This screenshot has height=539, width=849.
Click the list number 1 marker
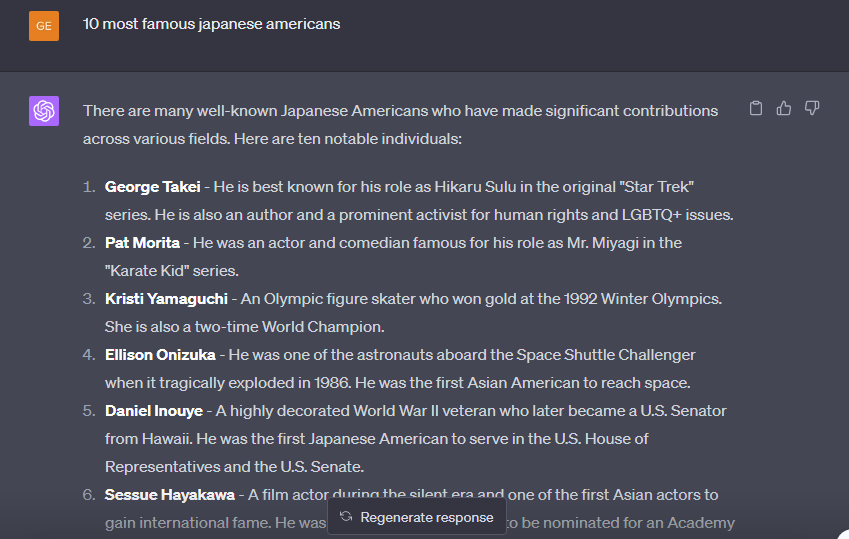[x=89, y=187]
